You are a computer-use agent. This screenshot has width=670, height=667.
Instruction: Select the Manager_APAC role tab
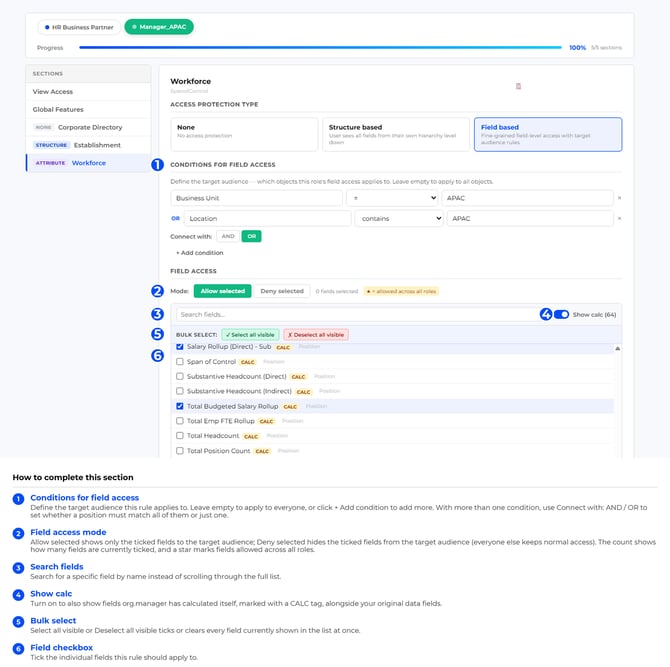tap(159, 27)
